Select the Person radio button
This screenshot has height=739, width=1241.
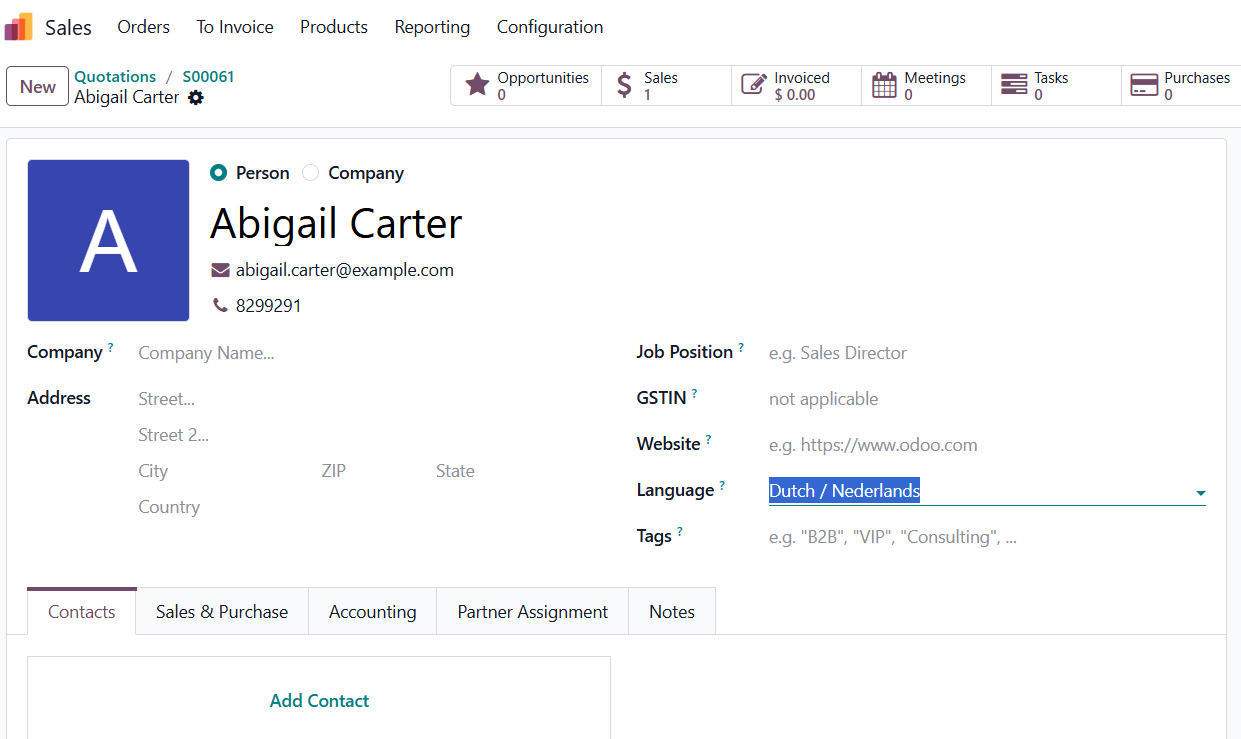pyautogui.click(x=219, y=173)
